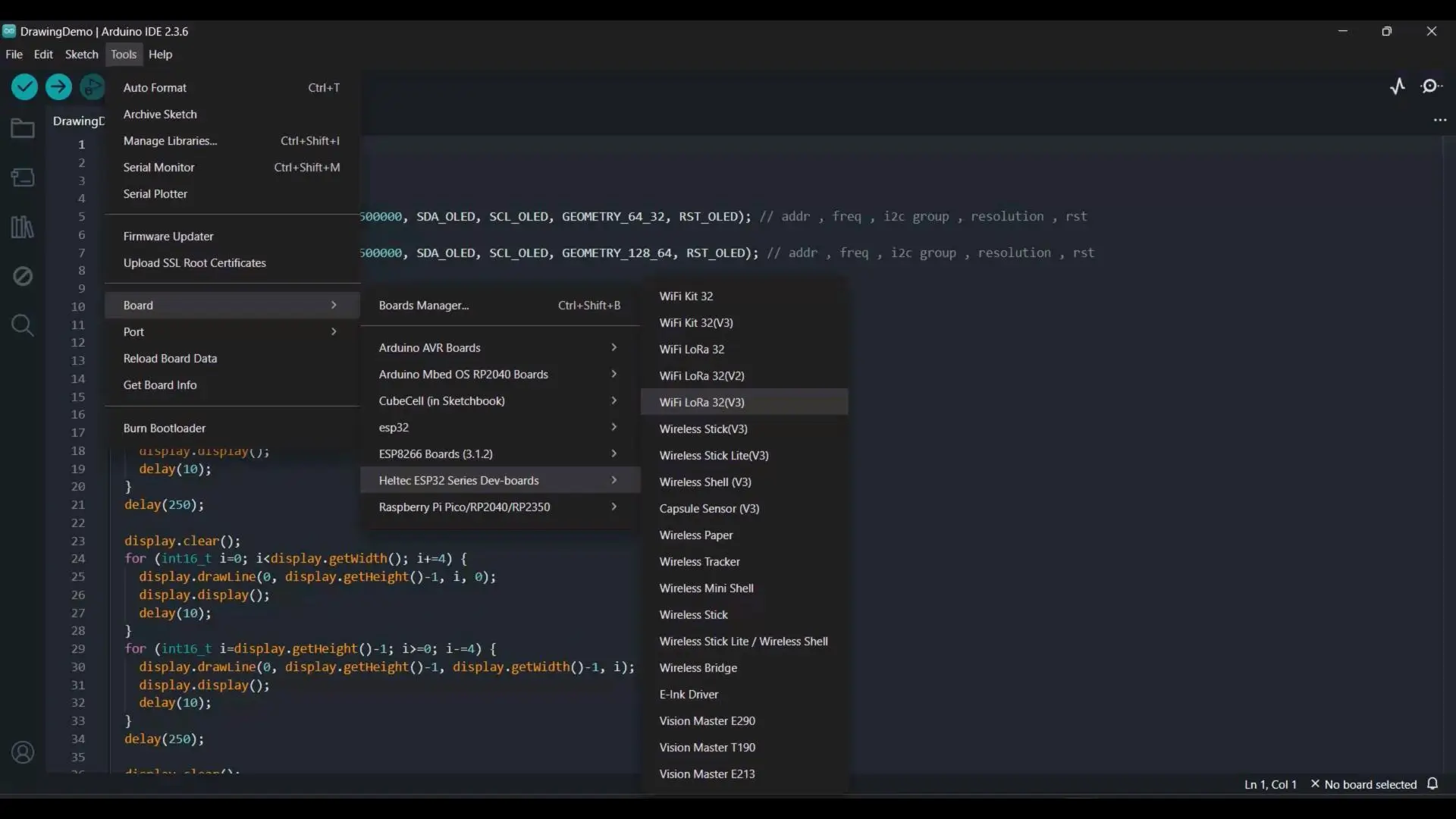The height and width of the screenshot is (819, 1456).
Task: Open the Search magnifier sidebar icon
Action: pyautogui.click(x=23, y=325)
